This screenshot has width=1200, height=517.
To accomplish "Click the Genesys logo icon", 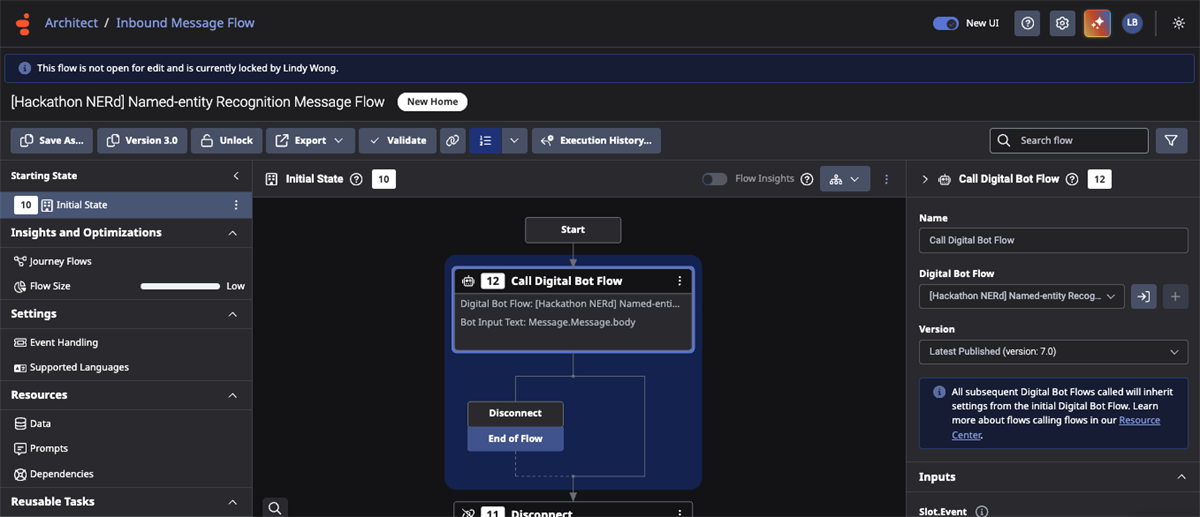I will pyautogui.click(x=21, y=22).
